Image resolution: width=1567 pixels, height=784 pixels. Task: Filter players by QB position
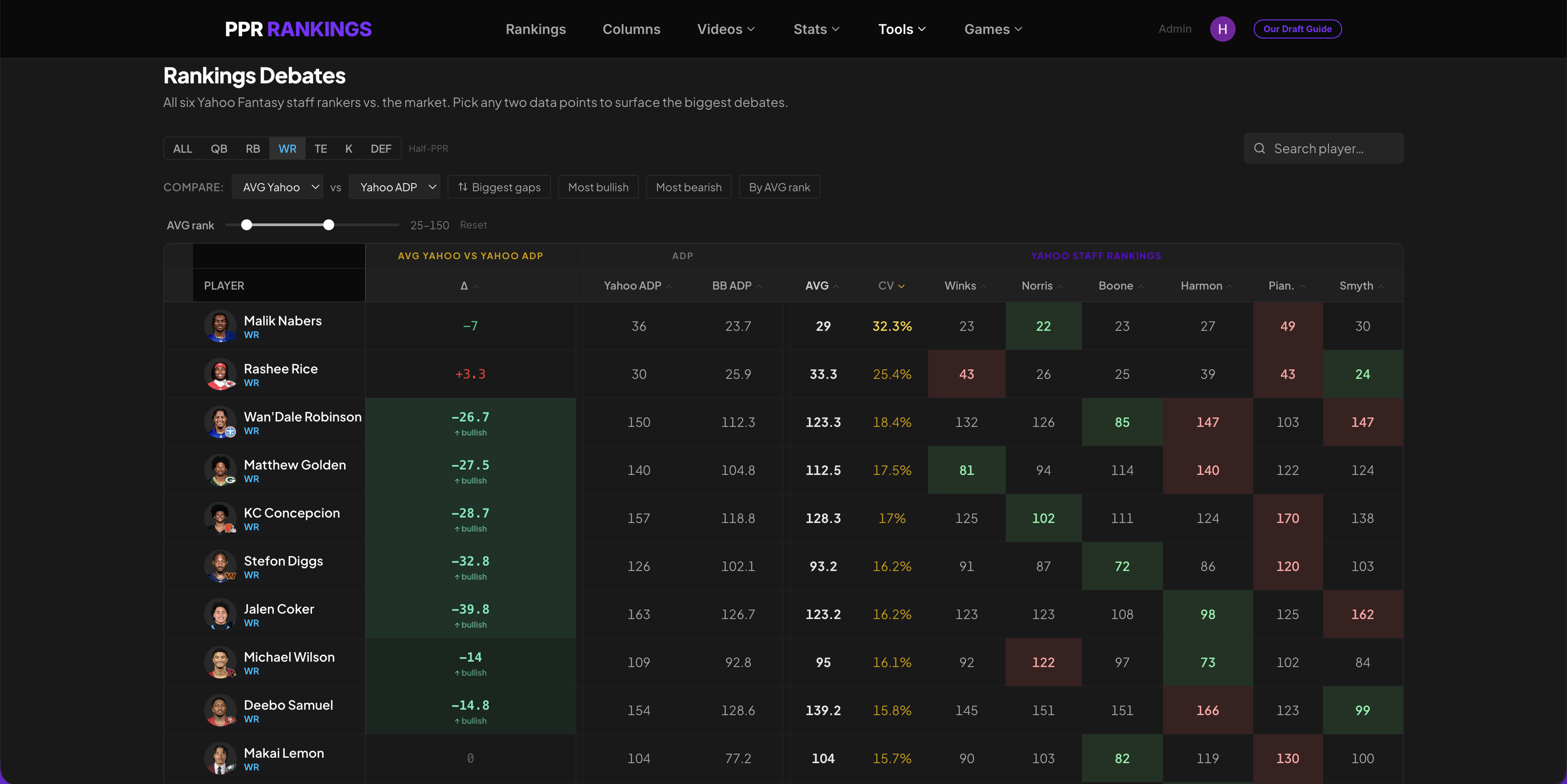(219, 148)
